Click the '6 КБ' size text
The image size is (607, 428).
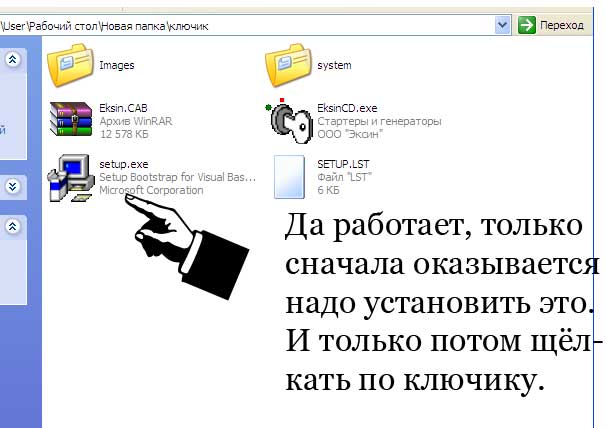tap(328, 190)
